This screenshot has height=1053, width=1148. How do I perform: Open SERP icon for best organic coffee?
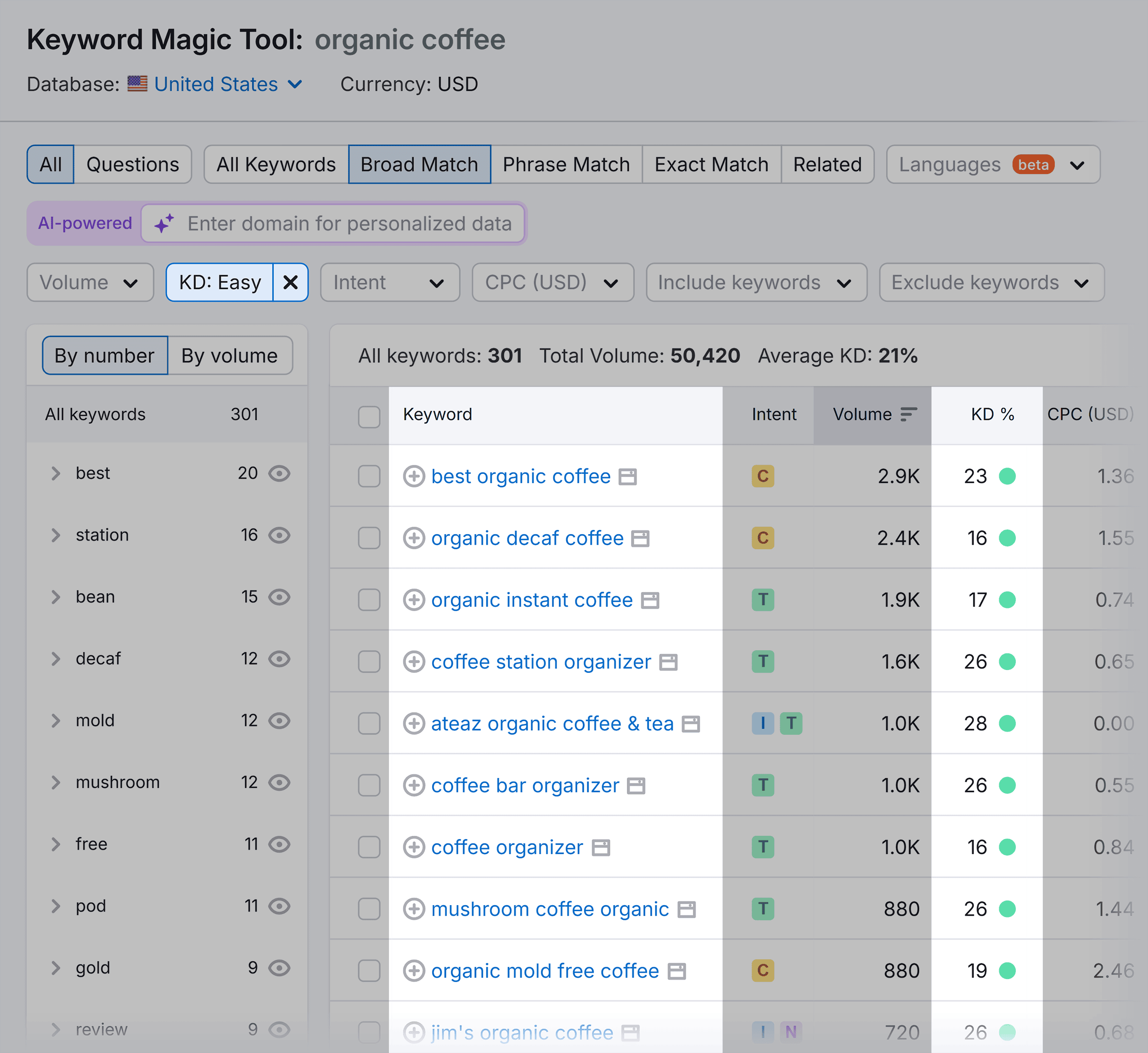pos(627,477)
